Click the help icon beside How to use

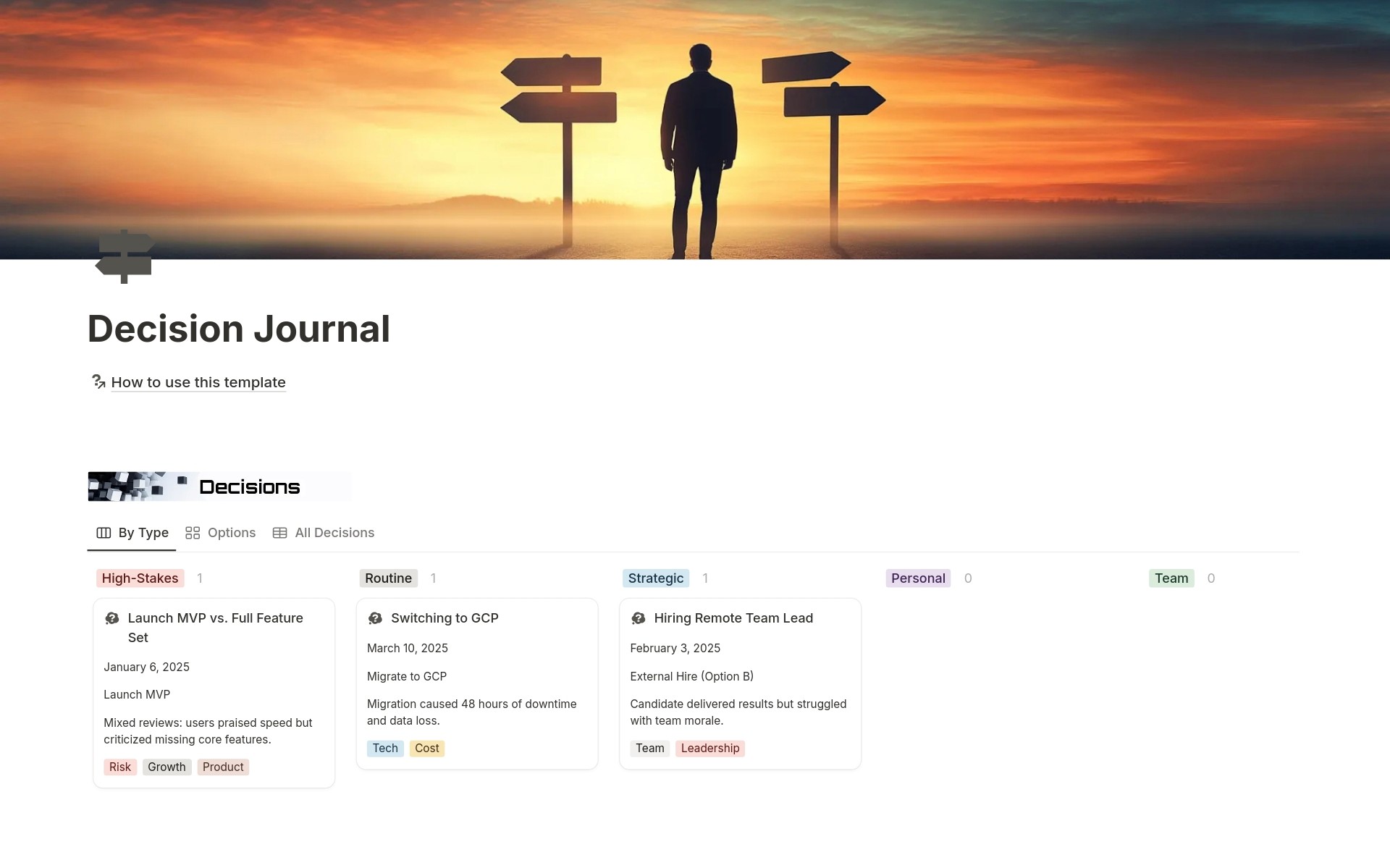pos(98,382)
